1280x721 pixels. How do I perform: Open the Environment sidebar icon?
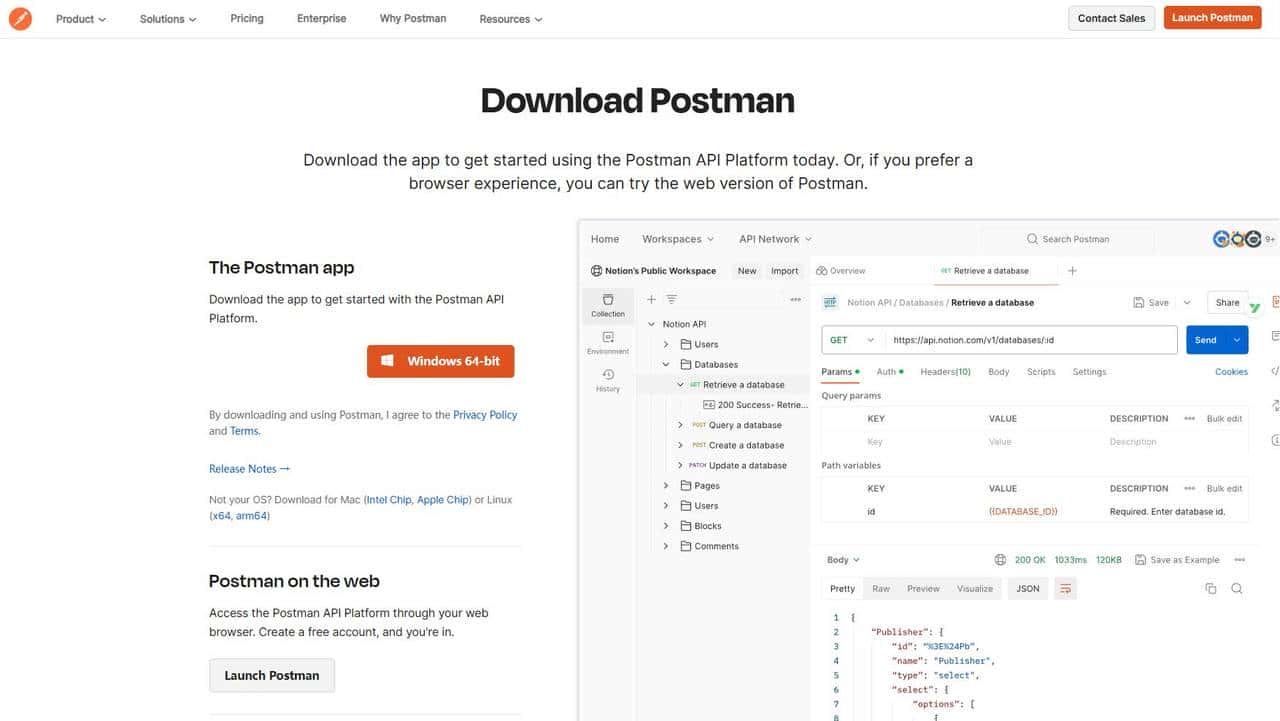608,343
